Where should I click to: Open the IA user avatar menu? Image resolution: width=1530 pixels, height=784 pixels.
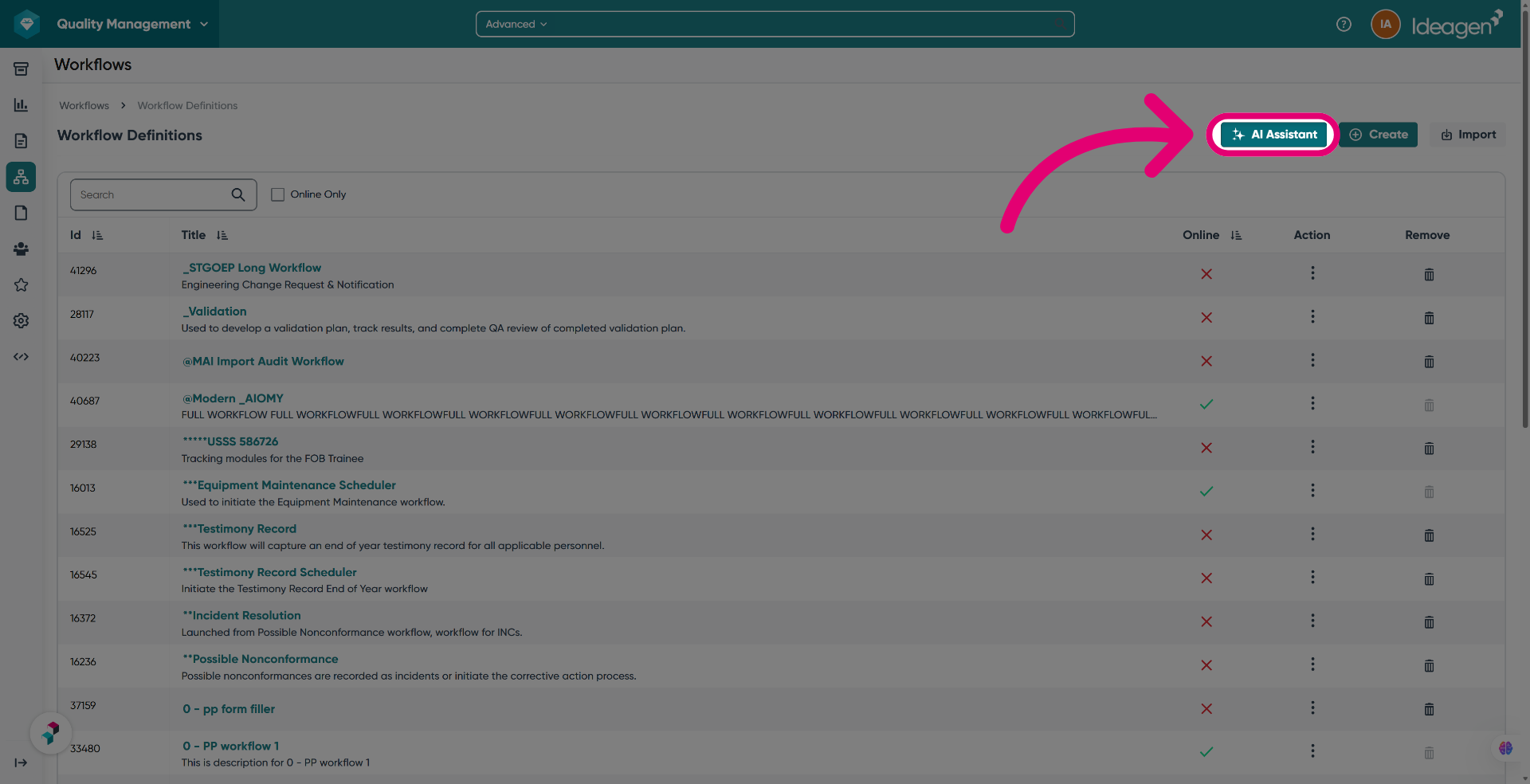click(1385, 24)
